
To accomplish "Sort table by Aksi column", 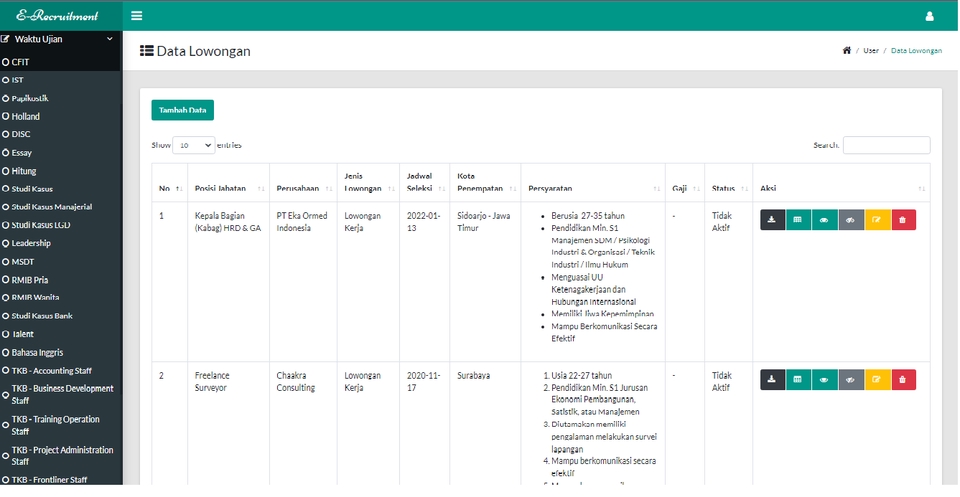I will 841,182.
